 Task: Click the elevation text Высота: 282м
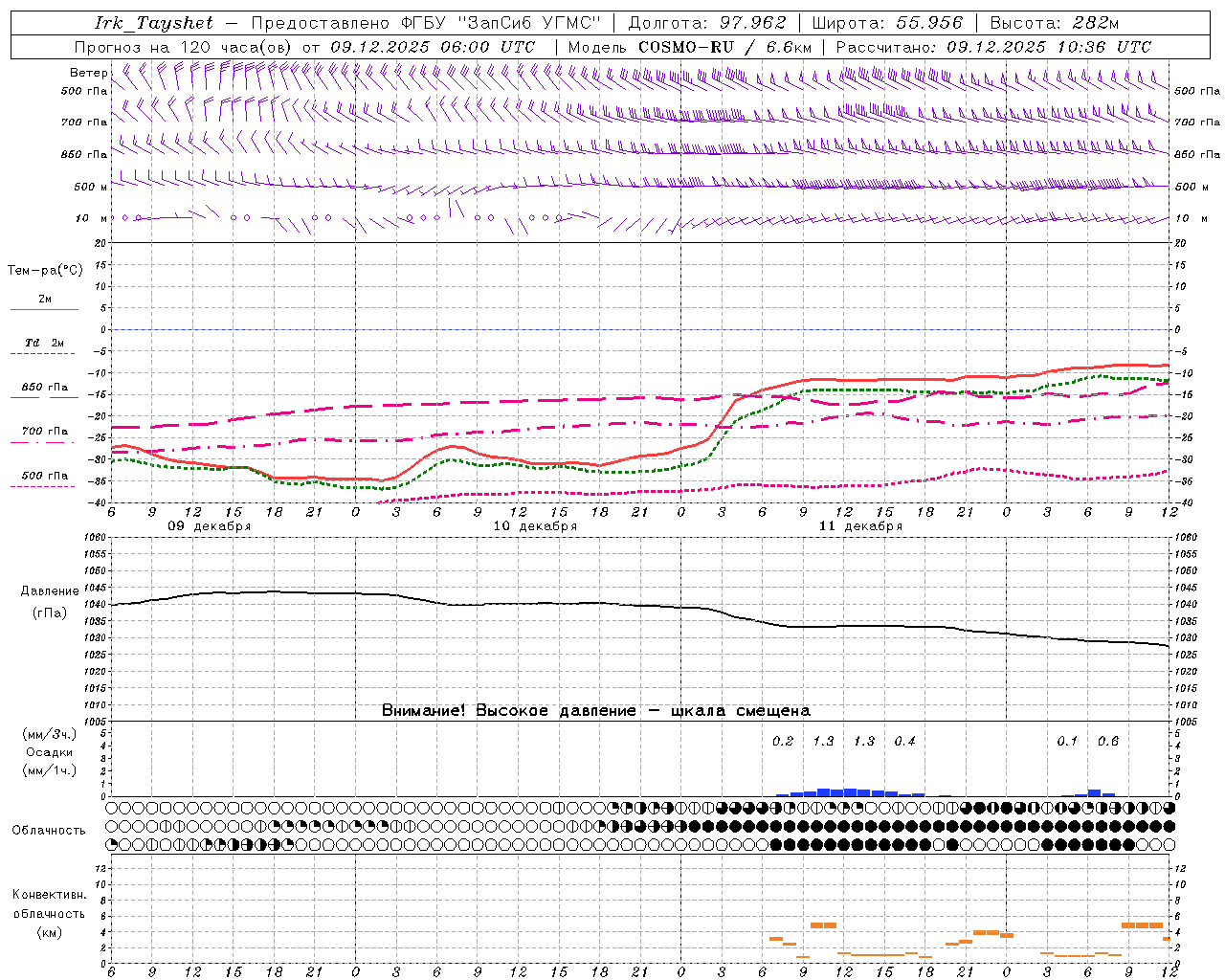click(x=1054, y=23)
